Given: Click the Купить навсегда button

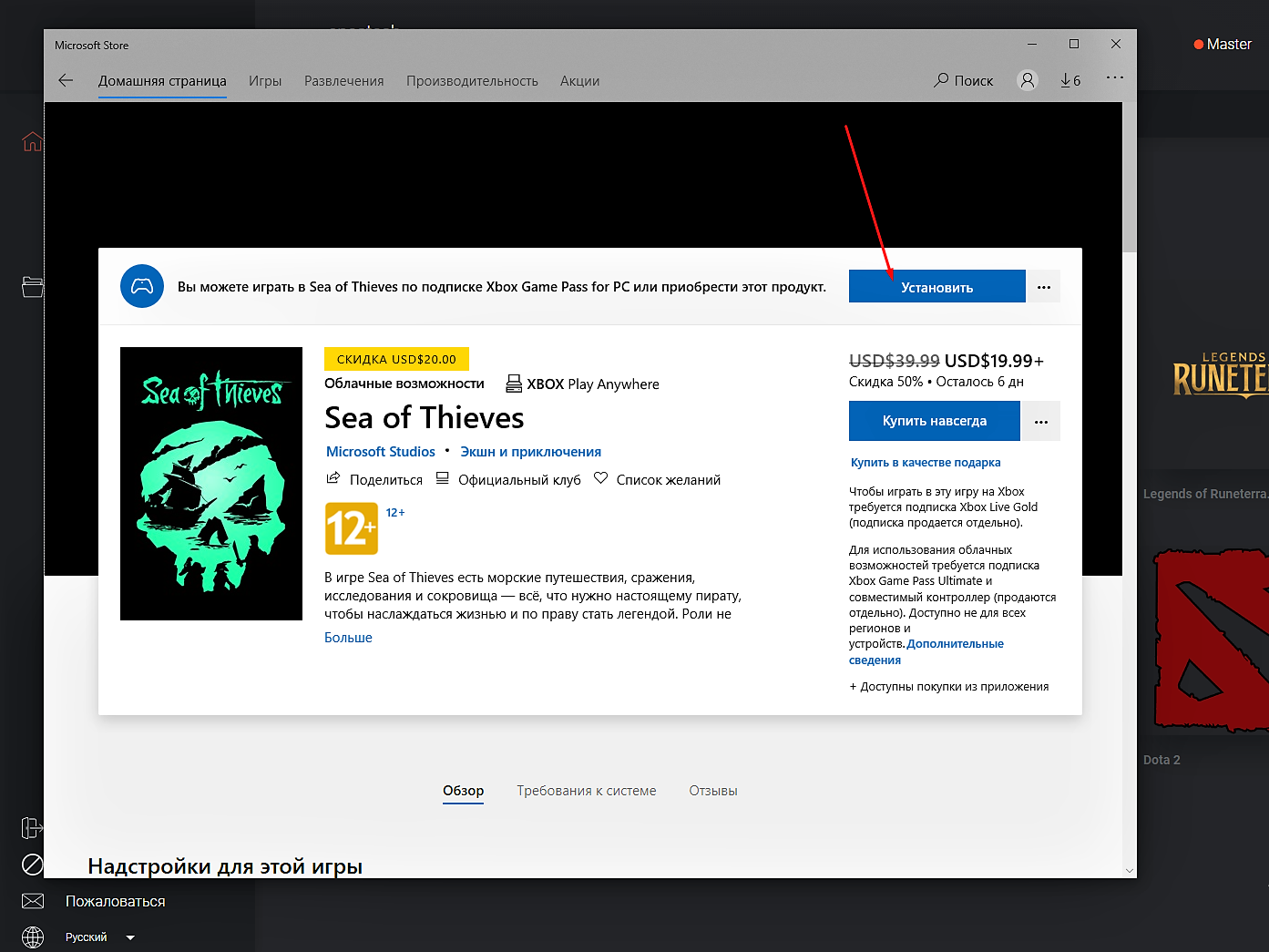Looking at the screenshot, I should tap(935, 421).
